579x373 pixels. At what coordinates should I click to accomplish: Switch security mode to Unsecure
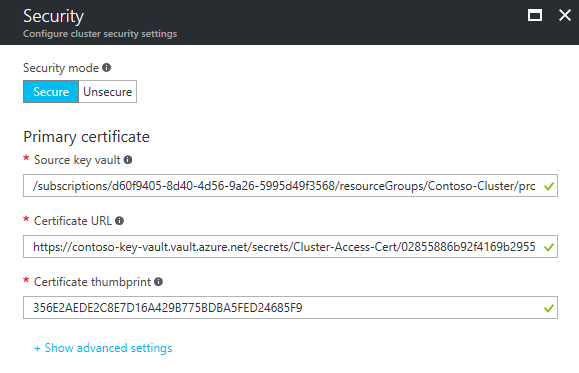coord(107,92)
